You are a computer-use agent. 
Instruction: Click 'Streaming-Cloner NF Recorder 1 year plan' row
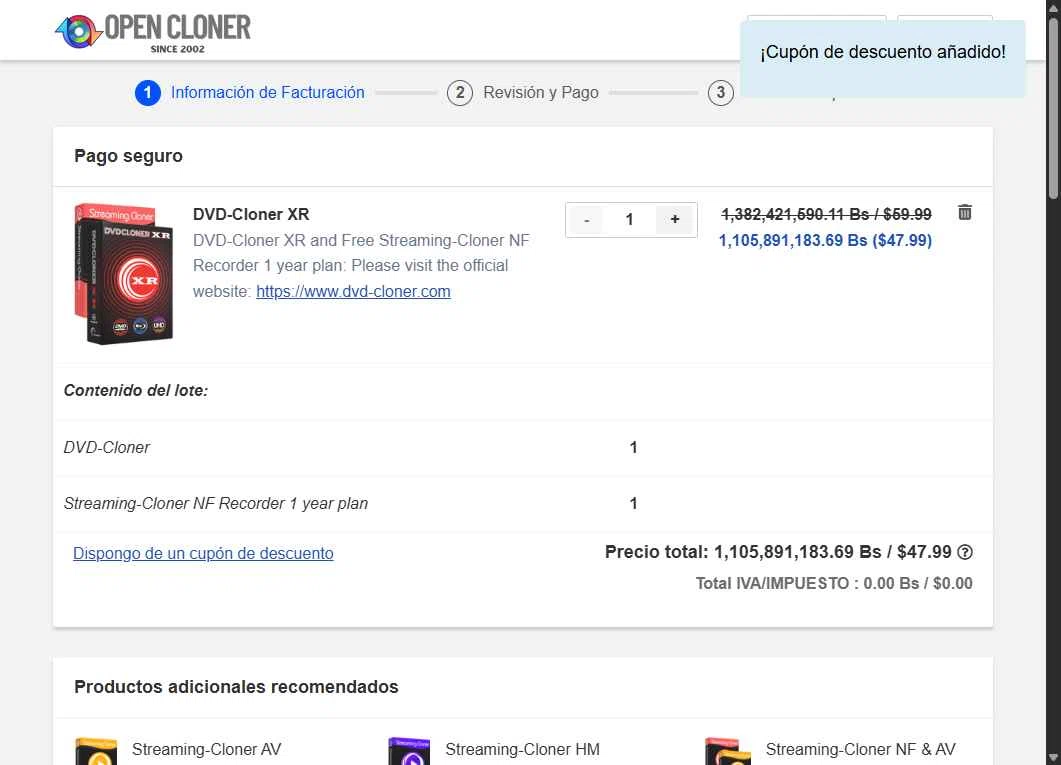point(522,504)
